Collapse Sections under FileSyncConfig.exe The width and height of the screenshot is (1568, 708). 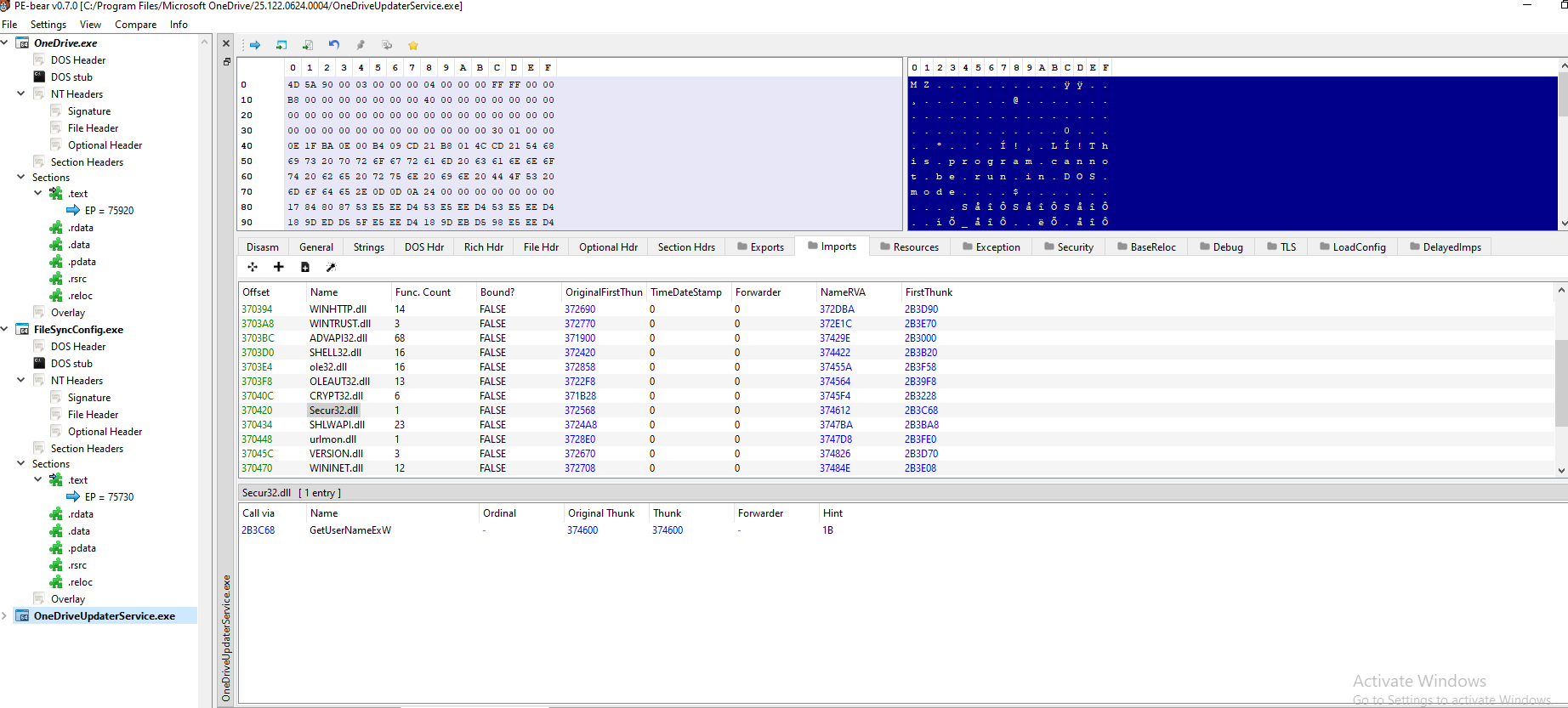[21, 463]
